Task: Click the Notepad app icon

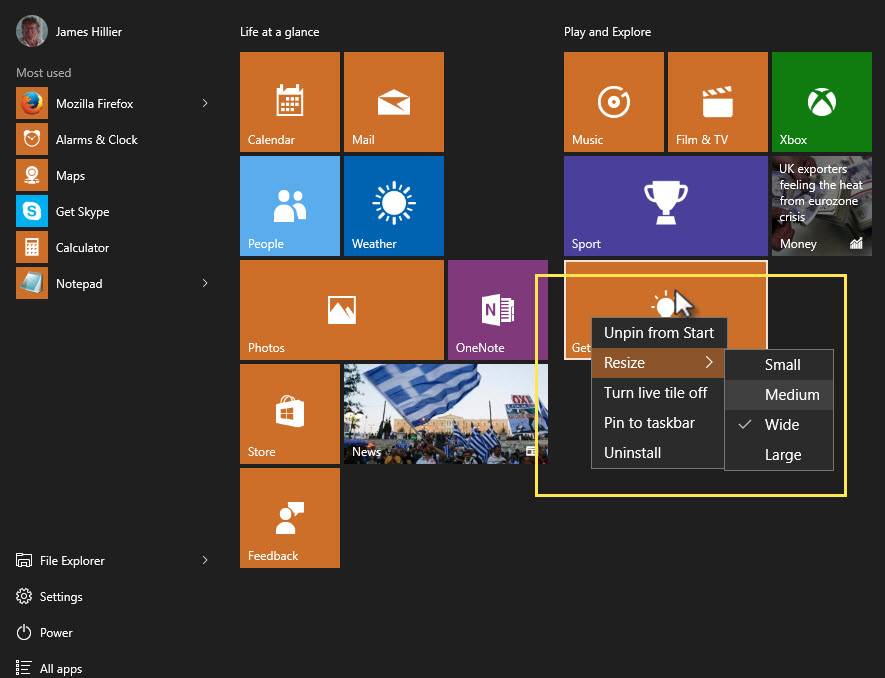Action: pos(32,283)
